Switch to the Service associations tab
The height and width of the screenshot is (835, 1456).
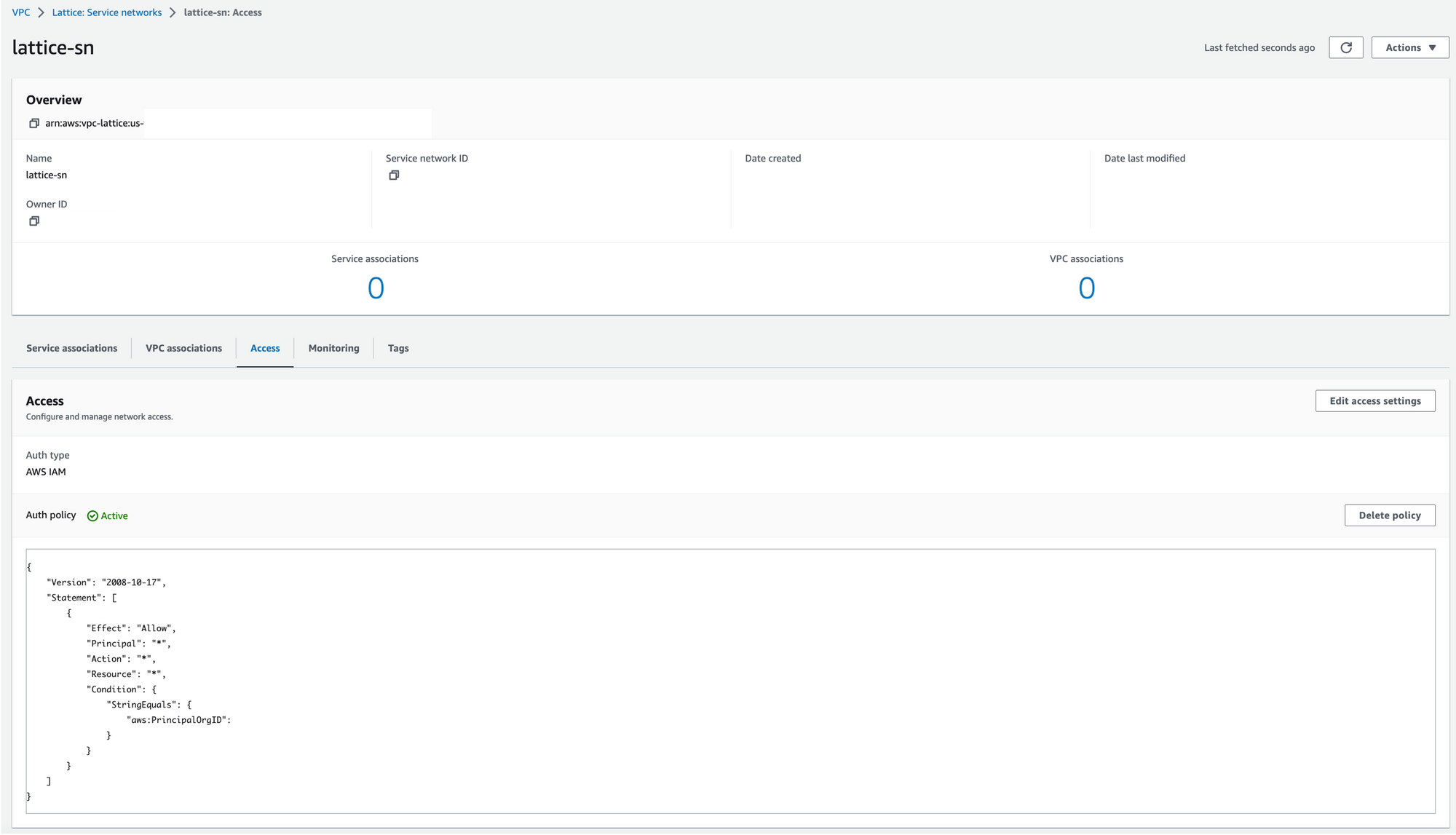pyautogui.click(x=71, y=348)
